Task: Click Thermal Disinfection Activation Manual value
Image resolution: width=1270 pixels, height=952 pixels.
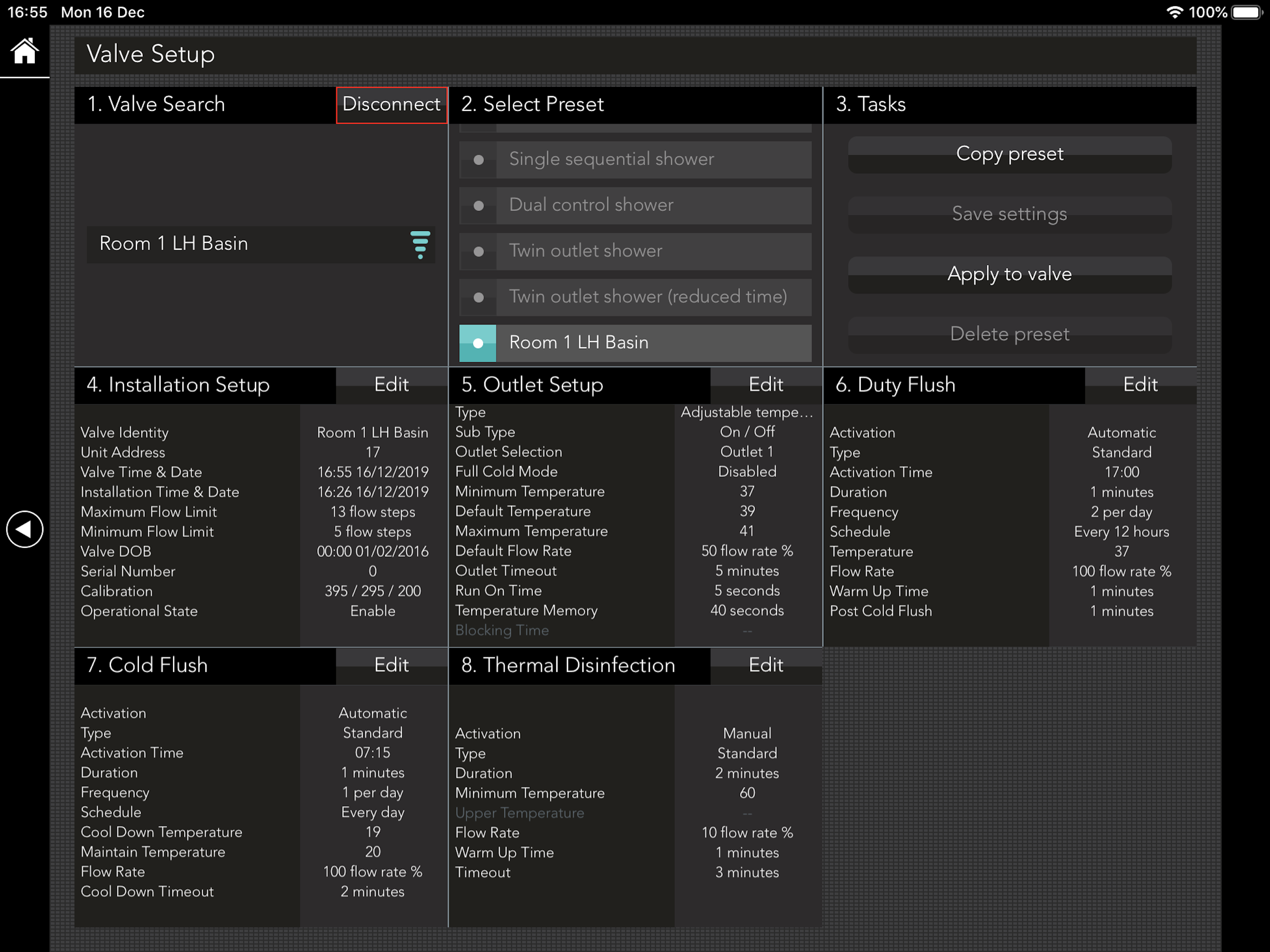Action: coord(747,733)
